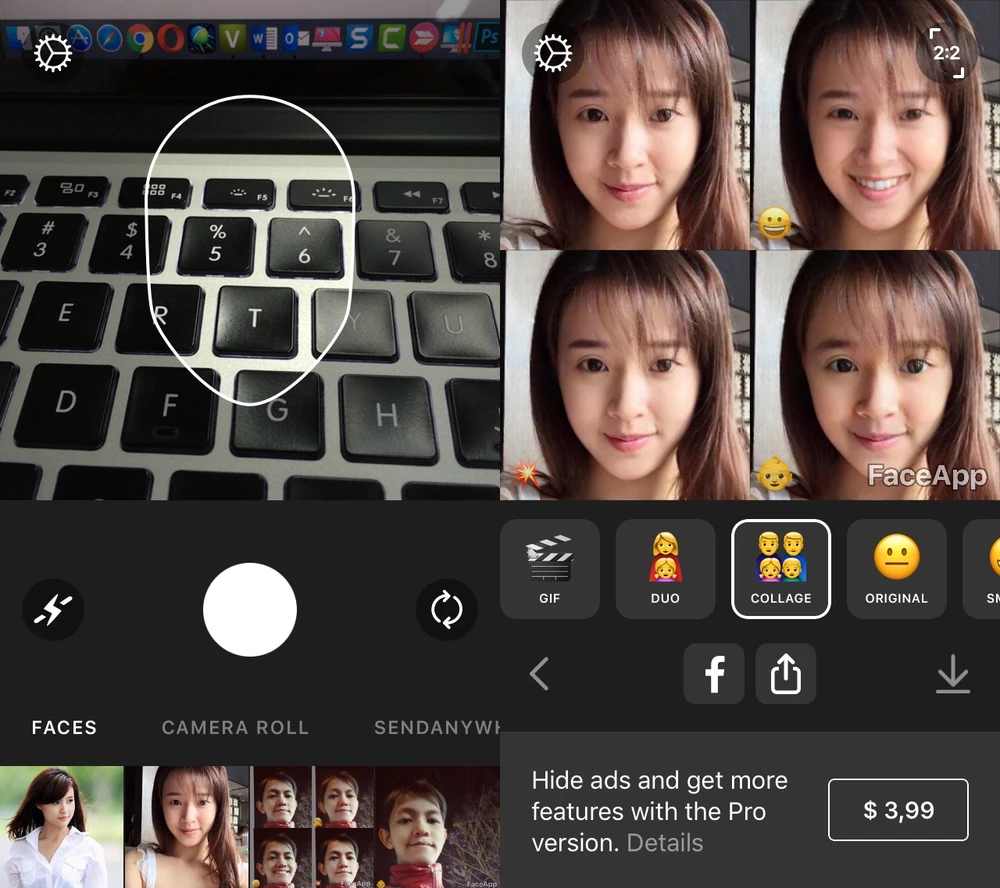This screenshot has width=1000, height=888.
Task: Open the Pro version Details link
Action: (665, 843)
